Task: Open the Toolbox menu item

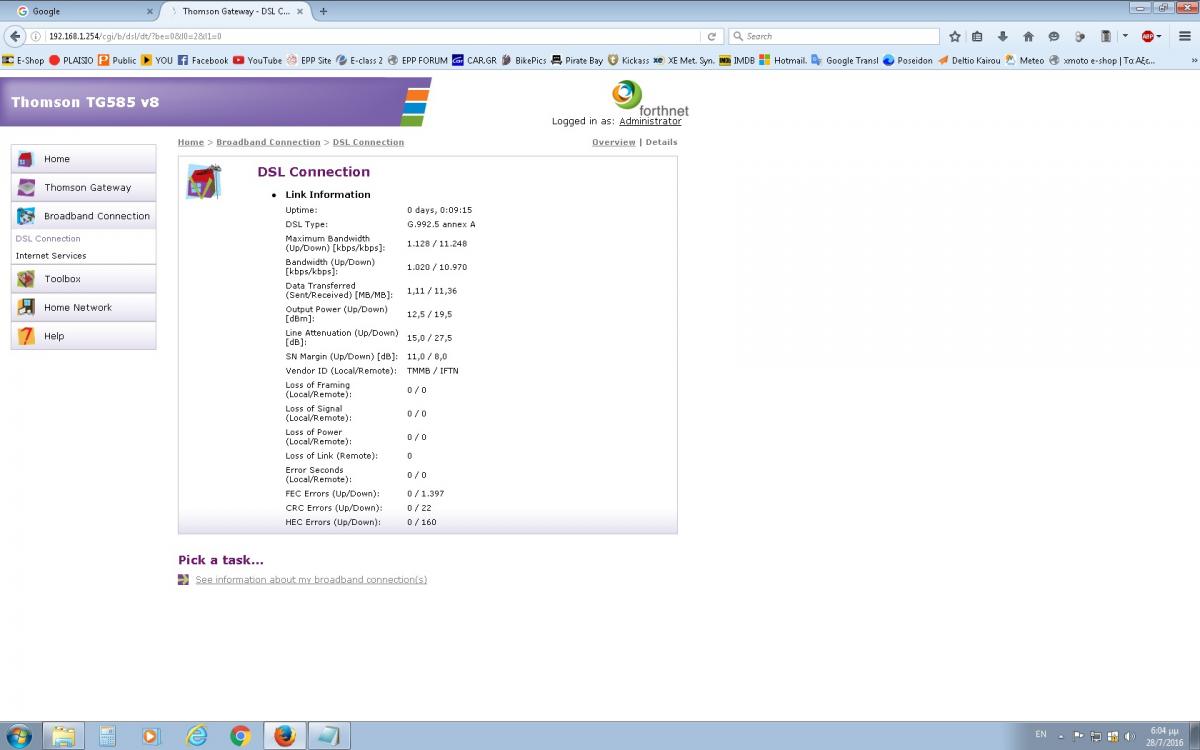Action: coord(83,279)
